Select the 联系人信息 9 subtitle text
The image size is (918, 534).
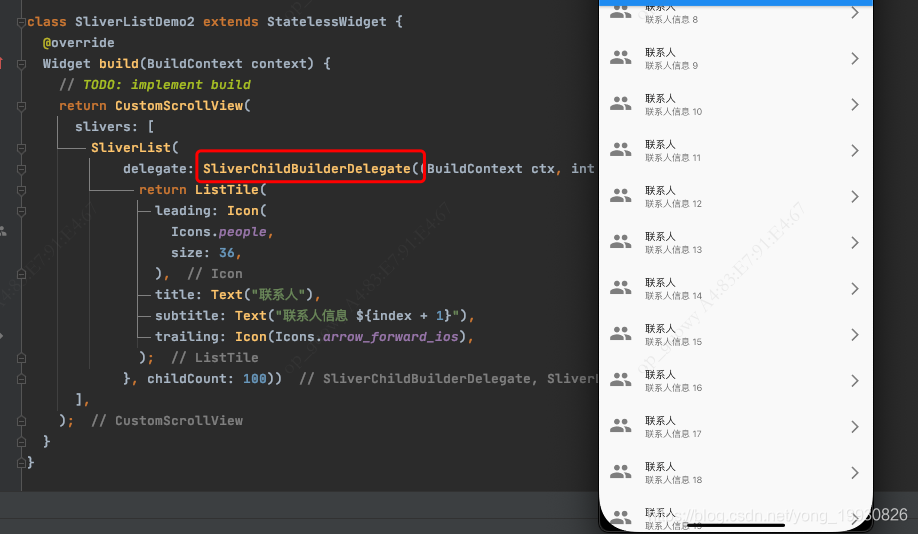[x=672, y=66]
